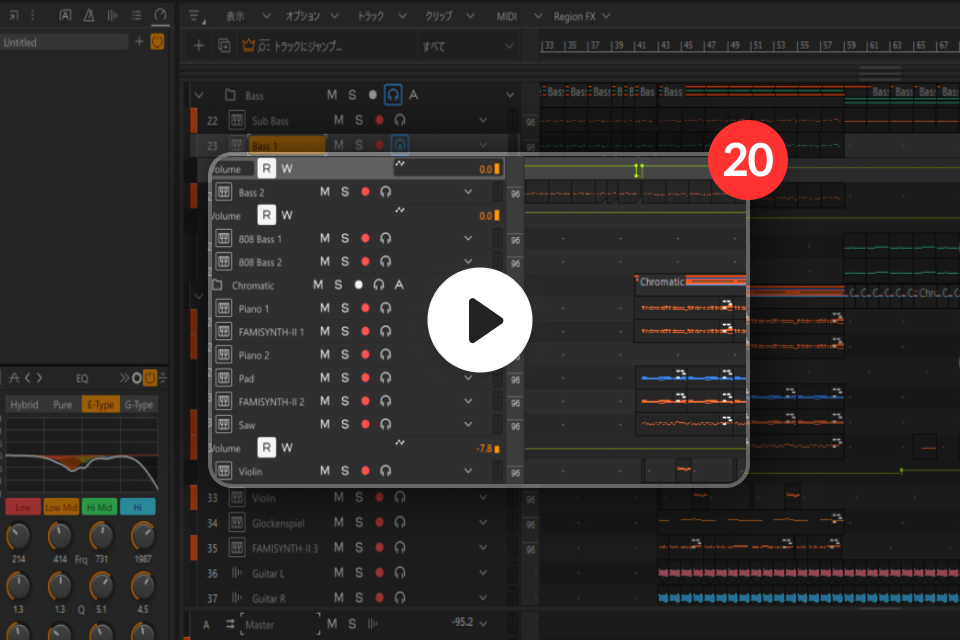Image resolution: width=960 pixels, height=640 pixels.
Task: Solo the Pad track
Action: point(345,378)
